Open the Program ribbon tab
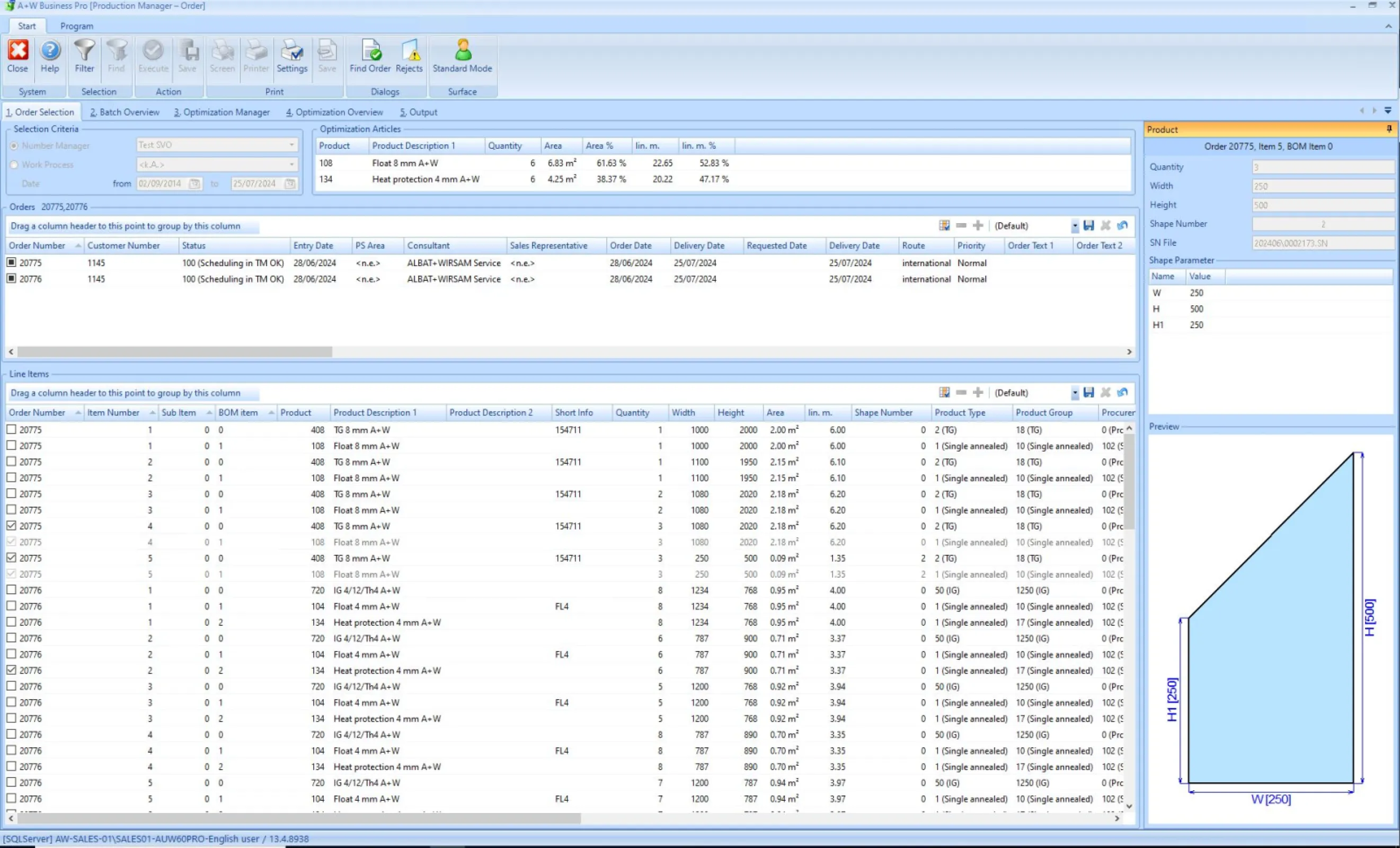This screenshot has width=1400, height=848. 77,26
